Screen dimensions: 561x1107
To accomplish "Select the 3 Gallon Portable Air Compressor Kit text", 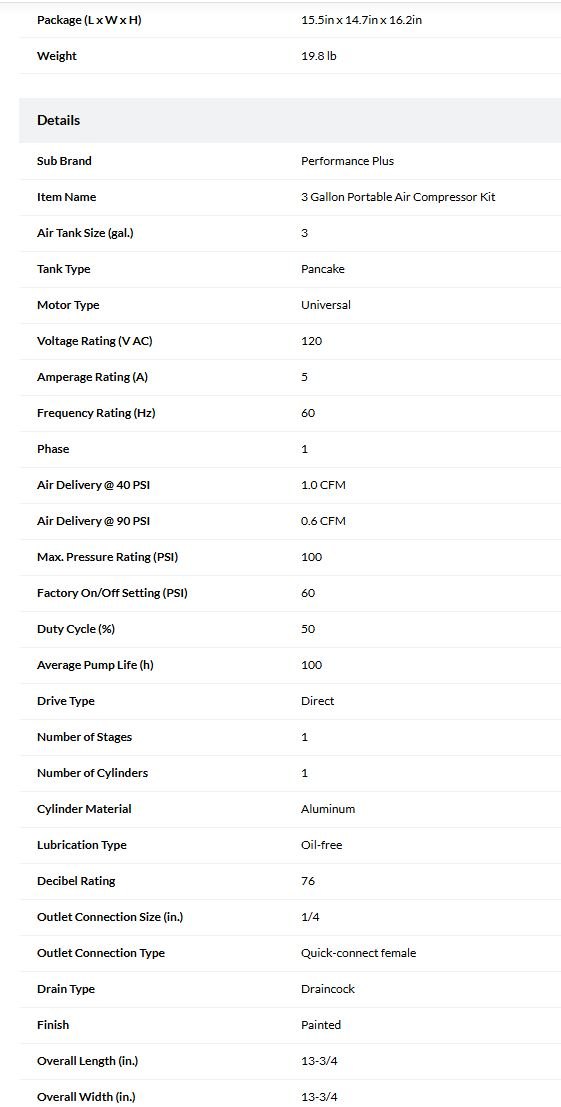I will pos(398,197).
